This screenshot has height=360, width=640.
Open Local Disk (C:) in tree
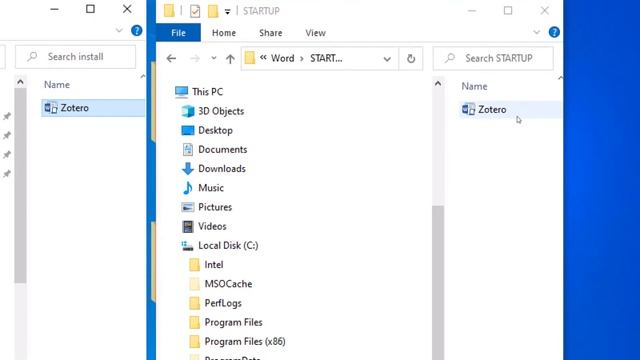click(x=228, y=245)
